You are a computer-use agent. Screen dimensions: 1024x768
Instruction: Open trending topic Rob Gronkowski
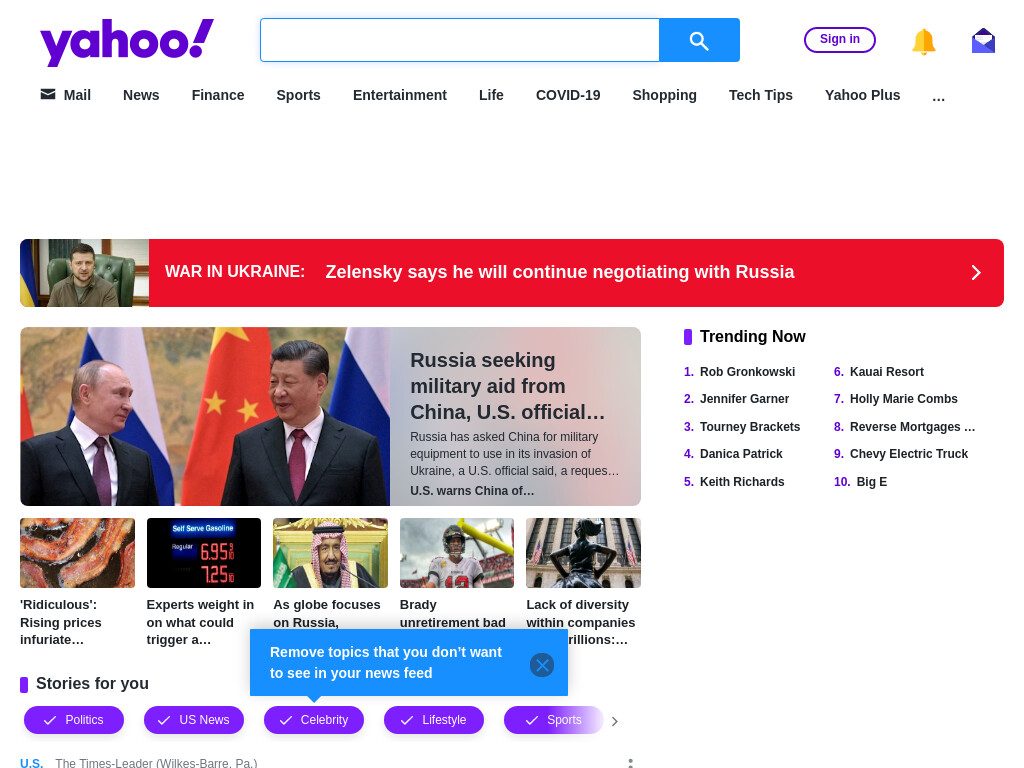747,372
